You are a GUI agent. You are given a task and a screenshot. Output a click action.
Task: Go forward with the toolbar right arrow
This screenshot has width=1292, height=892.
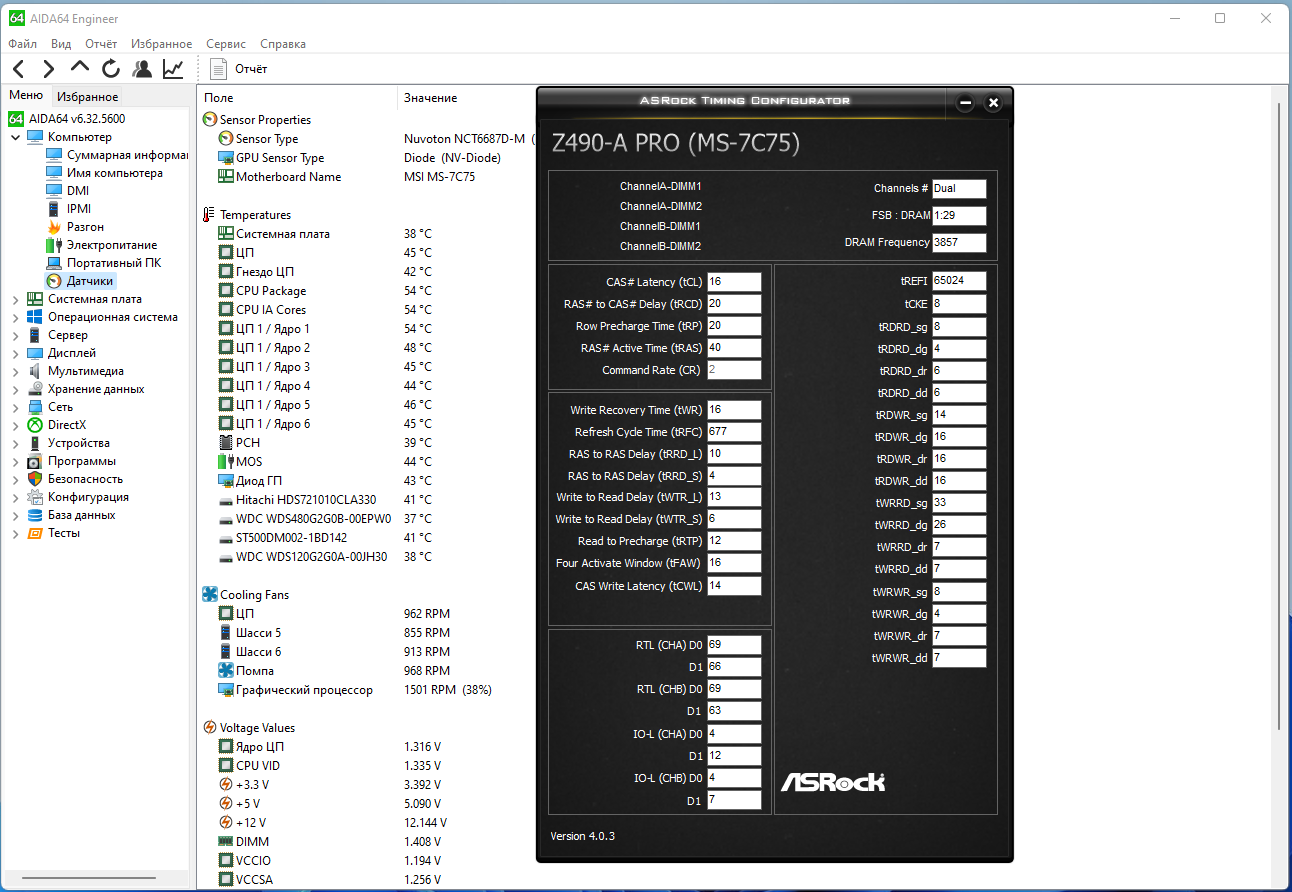pos(48,69)
